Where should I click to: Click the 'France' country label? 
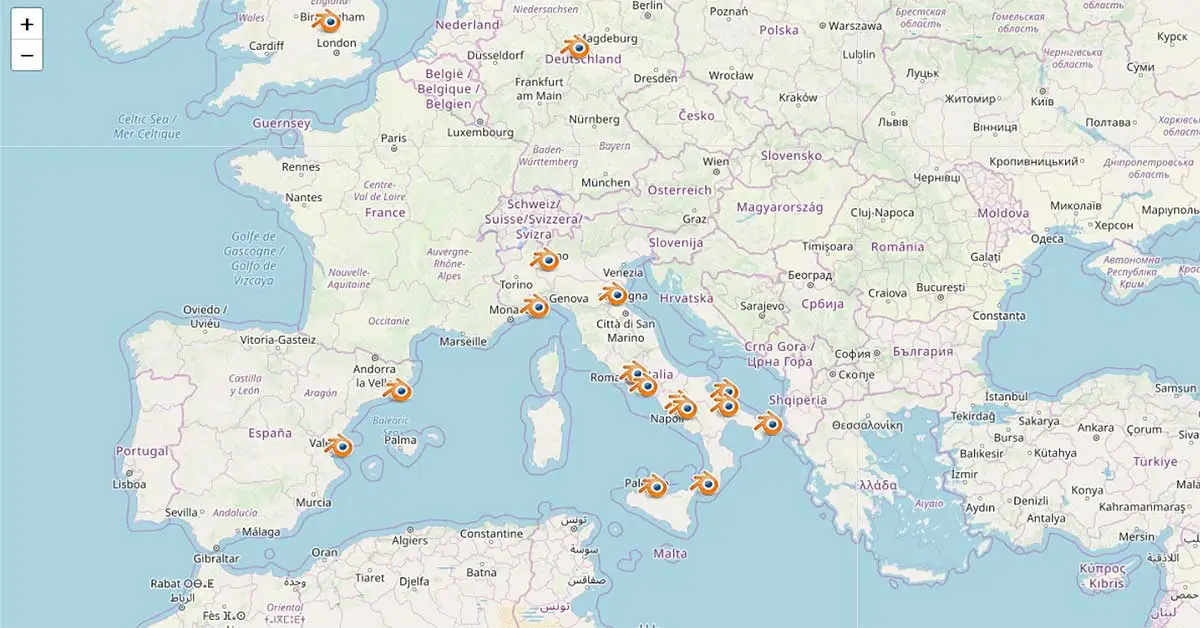pos(385,212)
